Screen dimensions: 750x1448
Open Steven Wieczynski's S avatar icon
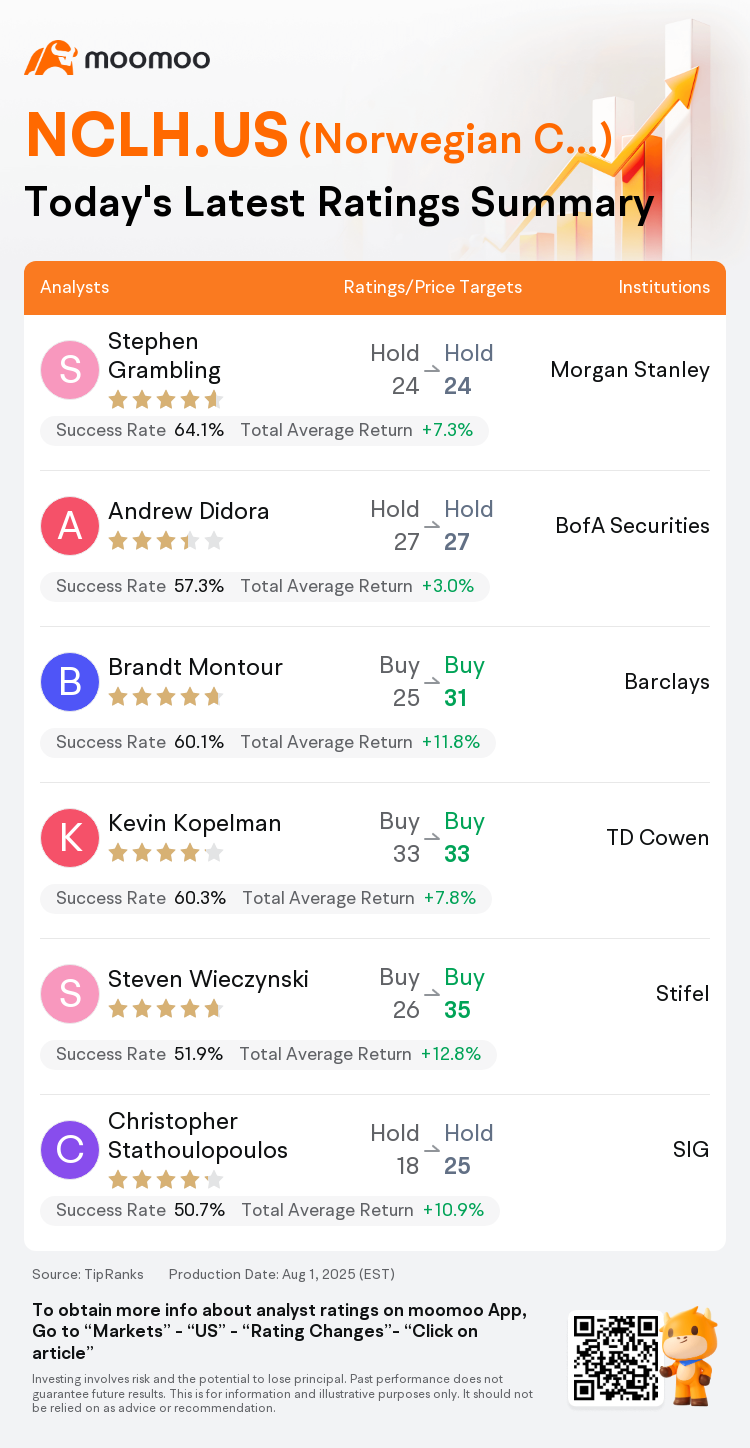click(x=70, y=994)
